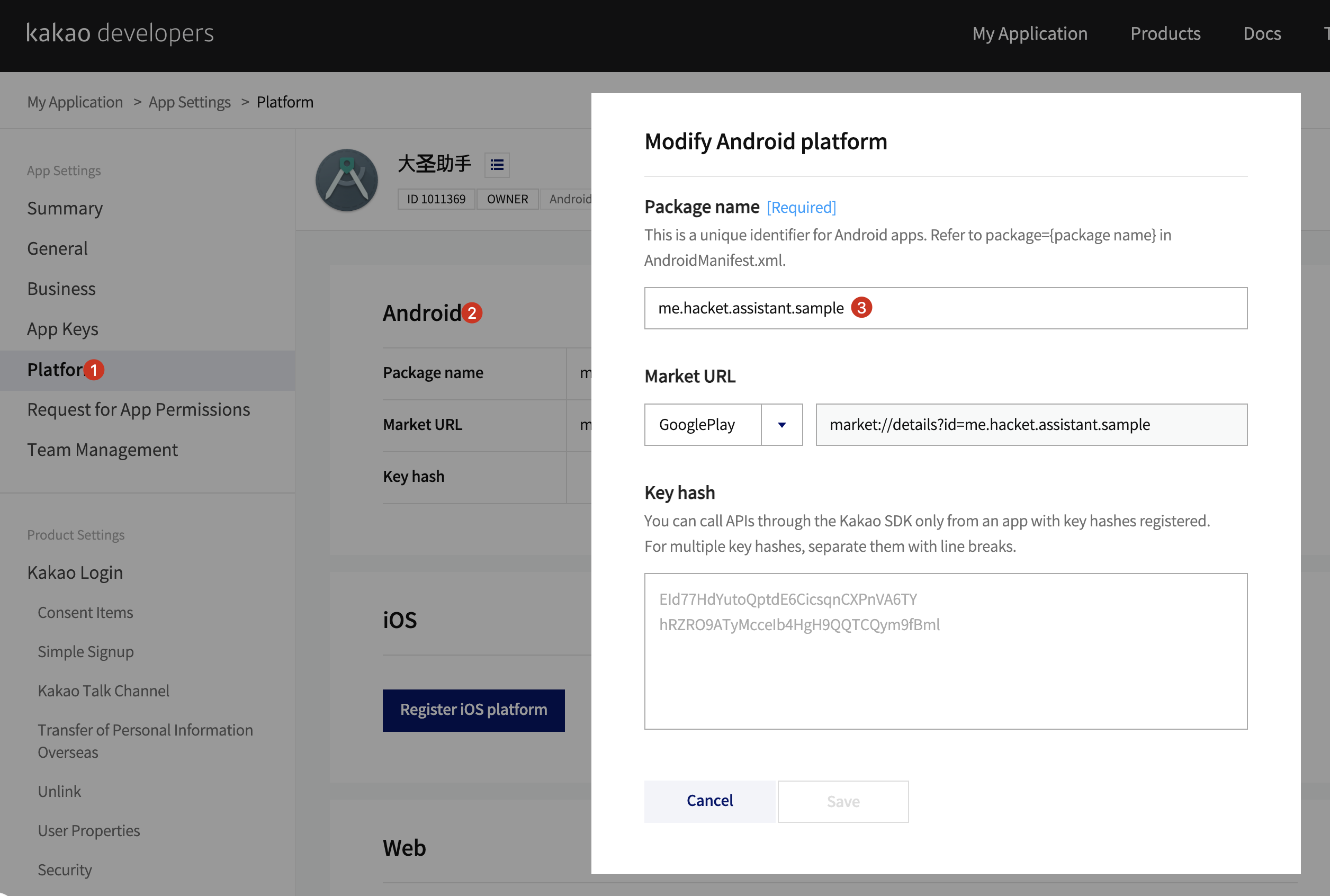Image resolution: width=1330 pixels, height=896 pixels.
Task: Select Consent Items under Kakao Login
Action: click(x=85, y=612)
